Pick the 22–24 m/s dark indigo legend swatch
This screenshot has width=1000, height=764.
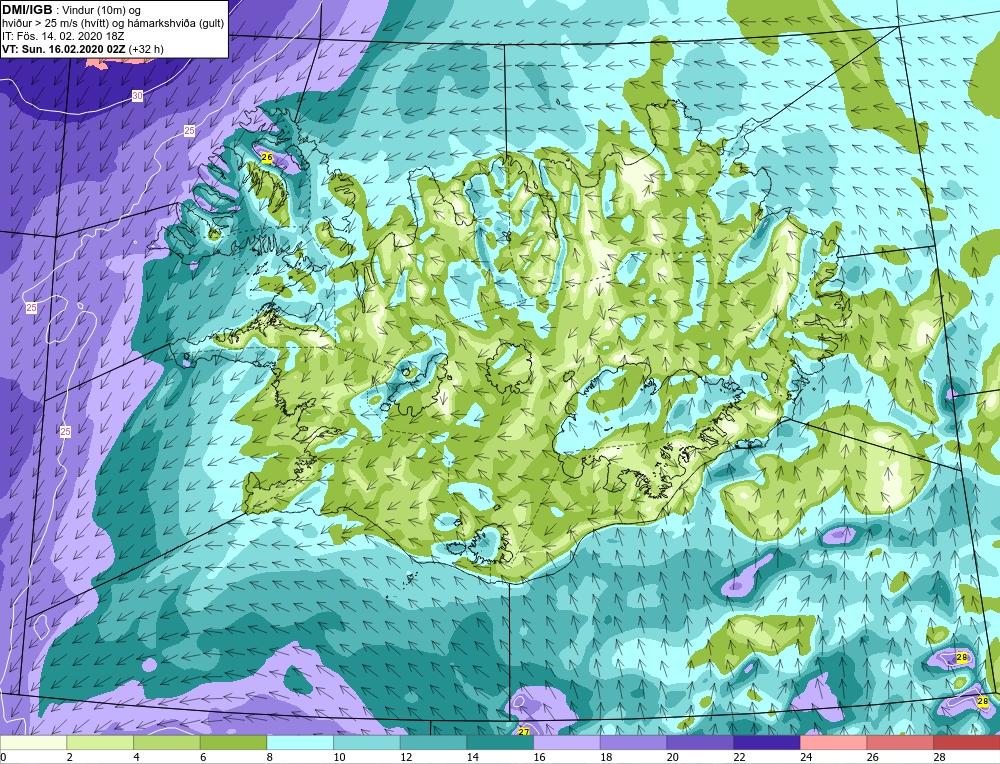click(767, 743)
